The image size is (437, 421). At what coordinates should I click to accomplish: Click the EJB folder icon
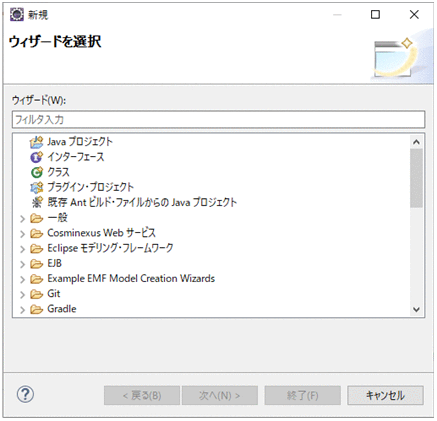pyautogui.click(x=37, y=264)
